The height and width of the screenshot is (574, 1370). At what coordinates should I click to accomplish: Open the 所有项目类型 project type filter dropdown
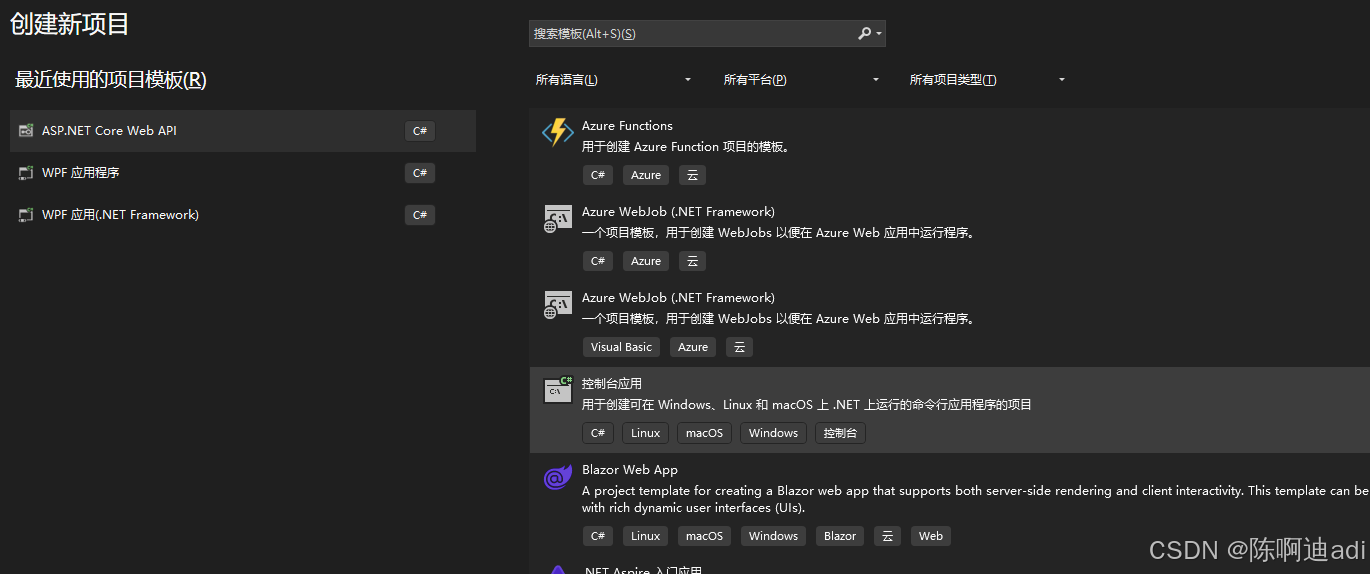click(x=987, y=80)
